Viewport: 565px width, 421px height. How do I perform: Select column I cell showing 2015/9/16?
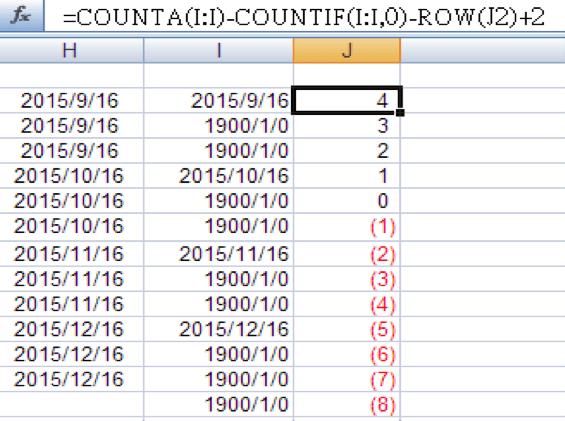coord(218,100)
